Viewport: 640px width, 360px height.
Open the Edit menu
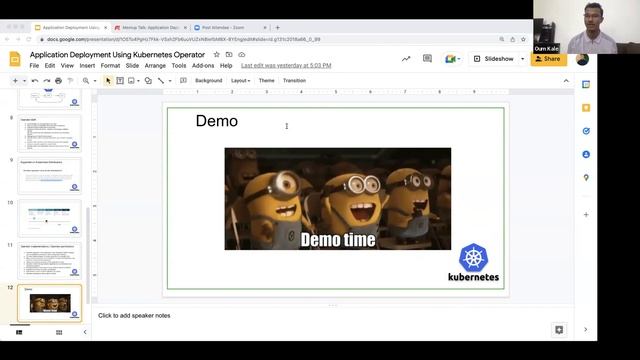pyautogui.click(x=50, y=65)
